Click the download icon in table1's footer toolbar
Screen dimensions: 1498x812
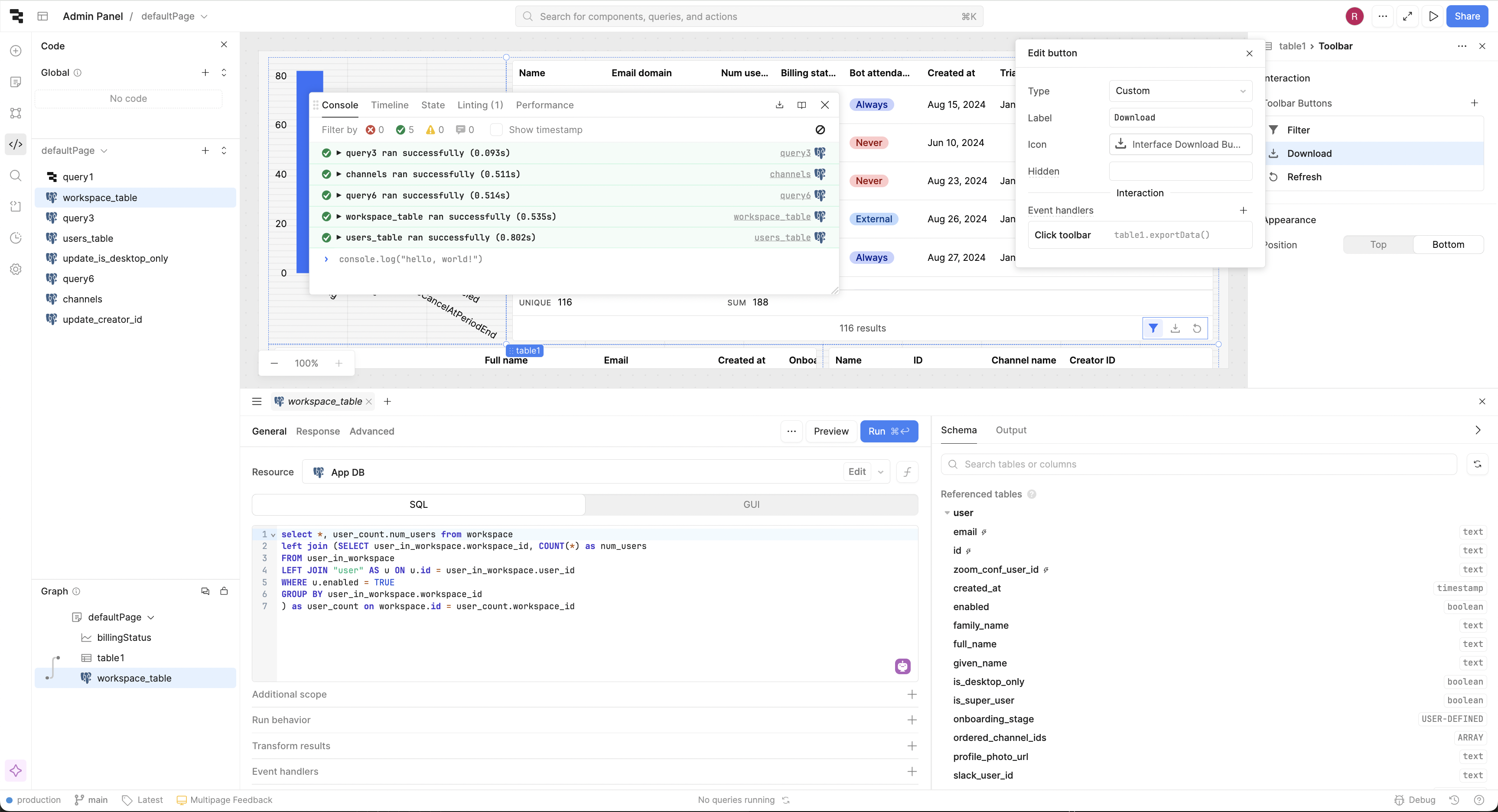coord(1175,328)
